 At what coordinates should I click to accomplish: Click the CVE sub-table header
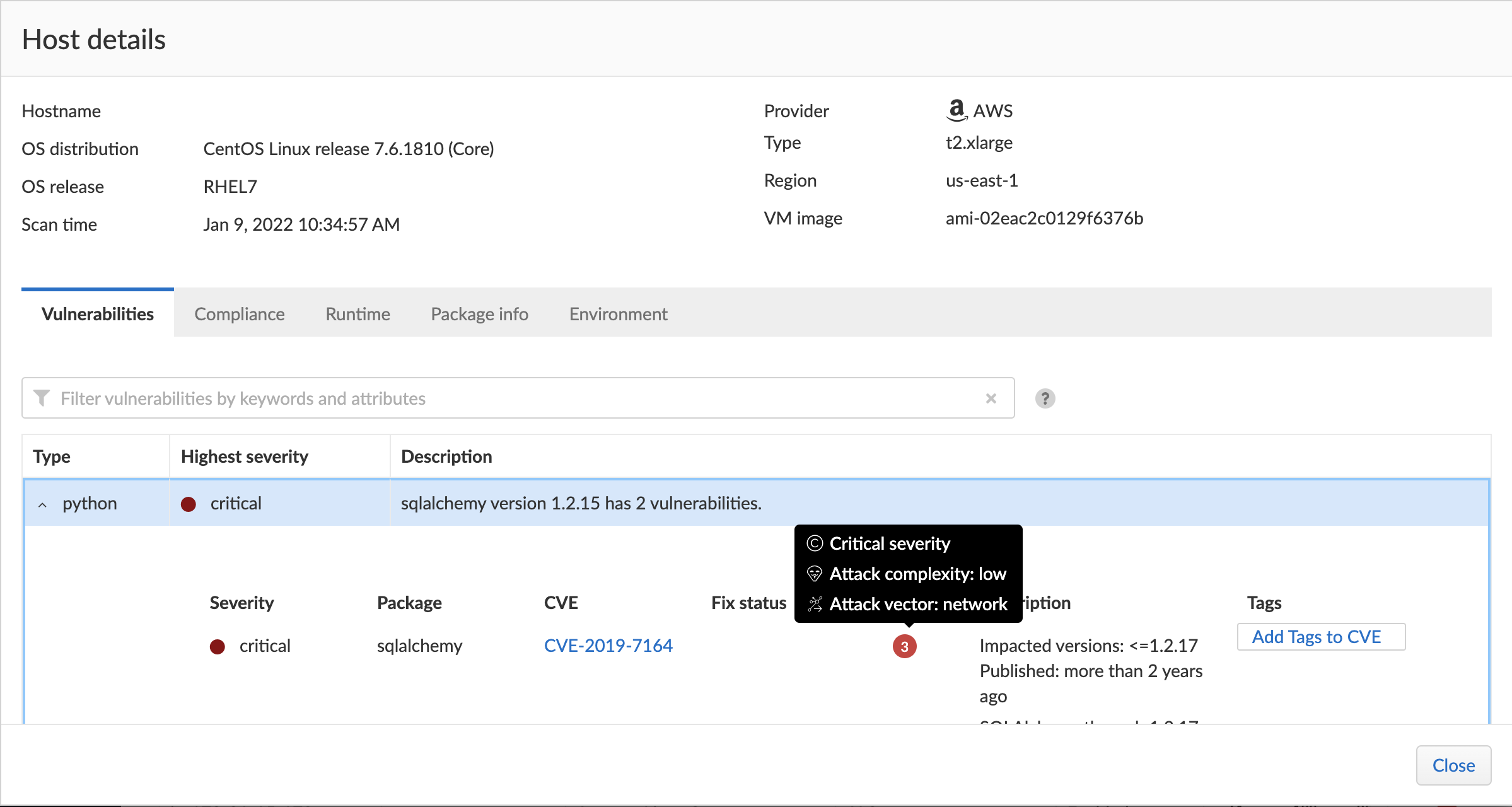(561, 603)
